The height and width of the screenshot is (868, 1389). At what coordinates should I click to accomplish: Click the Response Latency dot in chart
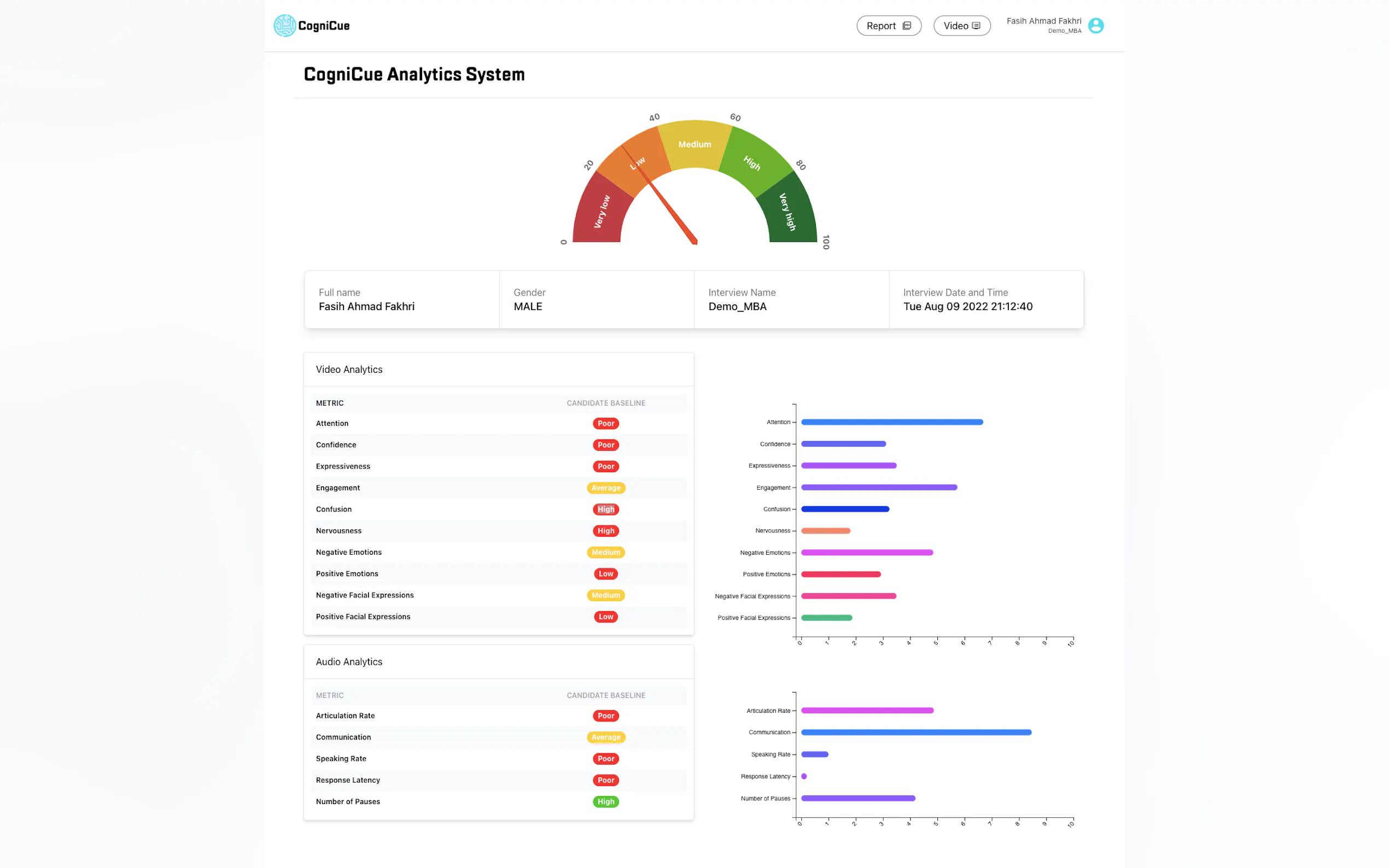804,776
